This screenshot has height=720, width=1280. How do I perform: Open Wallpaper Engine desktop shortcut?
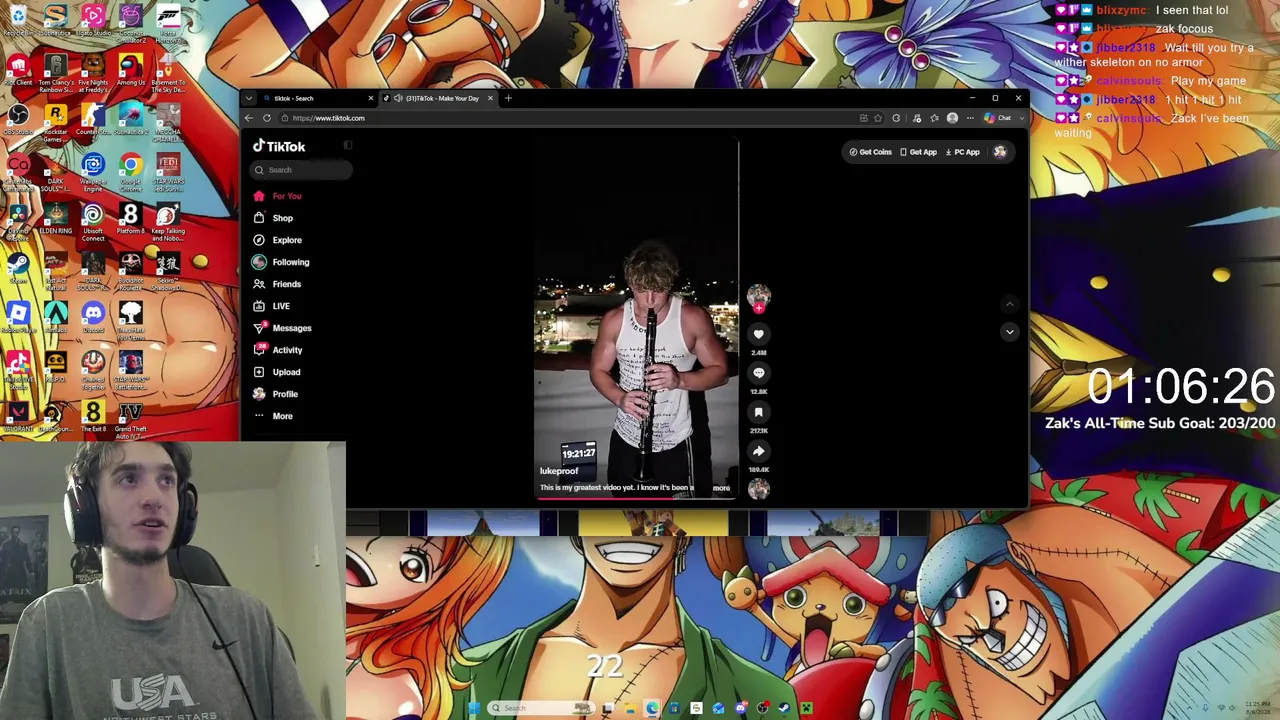point(93,170)
